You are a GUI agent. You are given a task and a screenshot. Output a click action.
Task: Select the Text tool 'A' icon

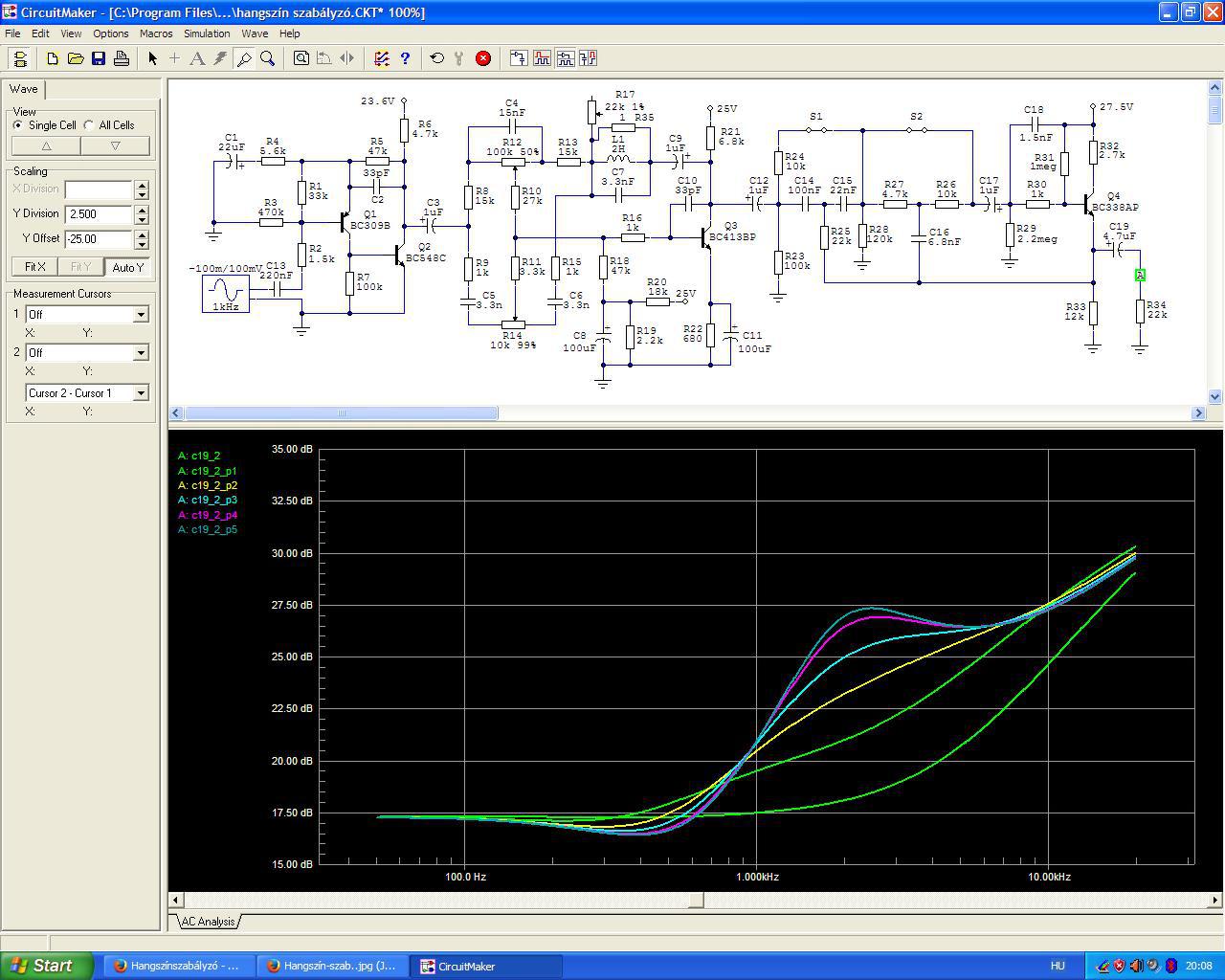(197, 58)
